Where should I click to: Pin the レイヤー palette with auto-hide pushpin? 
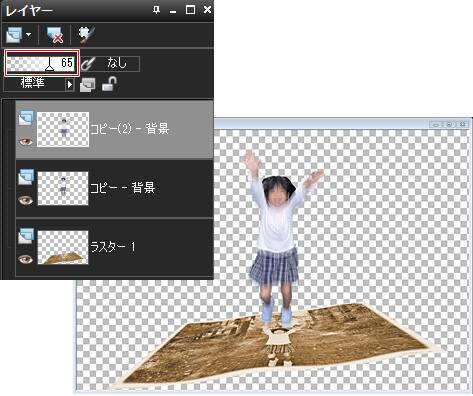click(156, 10)
